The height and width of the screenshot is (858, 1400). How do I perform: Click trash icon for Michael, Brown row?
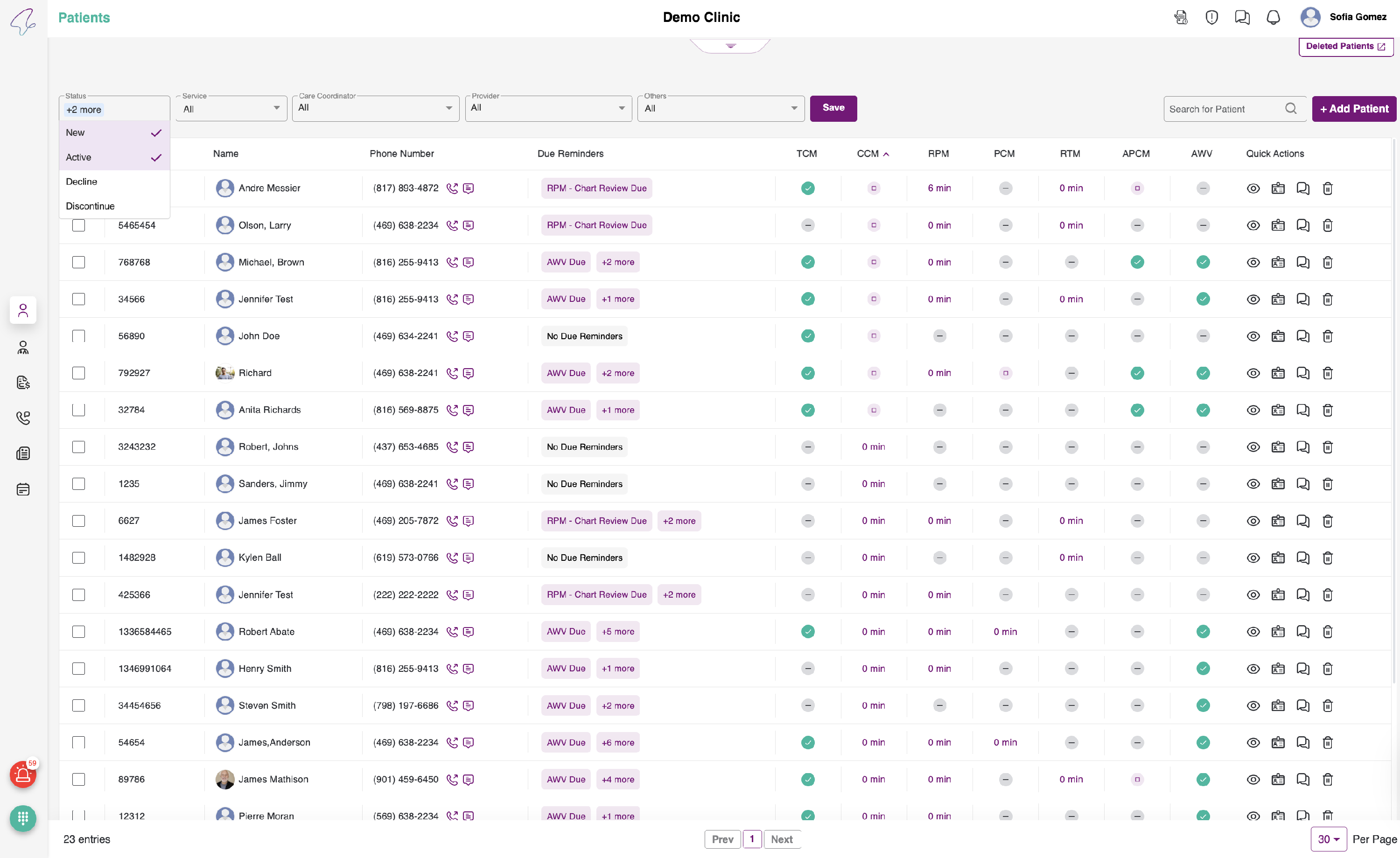(x=1327, y=263)
